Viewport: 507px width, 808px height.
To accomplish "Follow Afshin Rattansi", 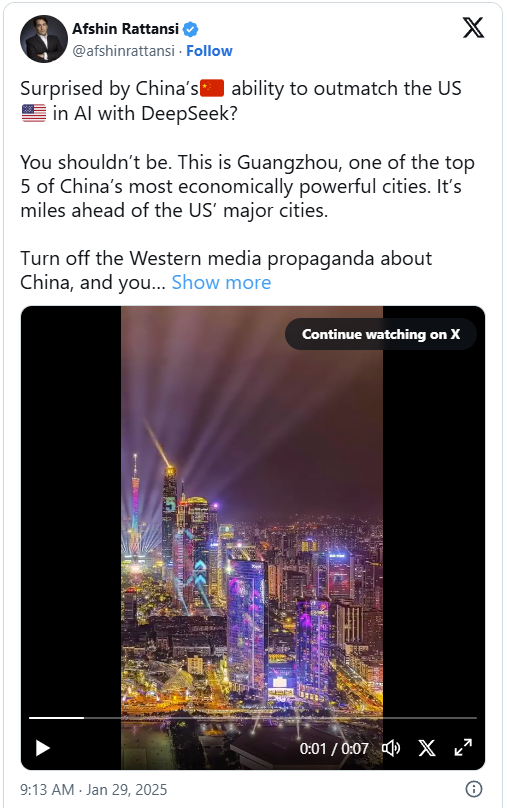I will pyautogui.click(x=209, y=51).
